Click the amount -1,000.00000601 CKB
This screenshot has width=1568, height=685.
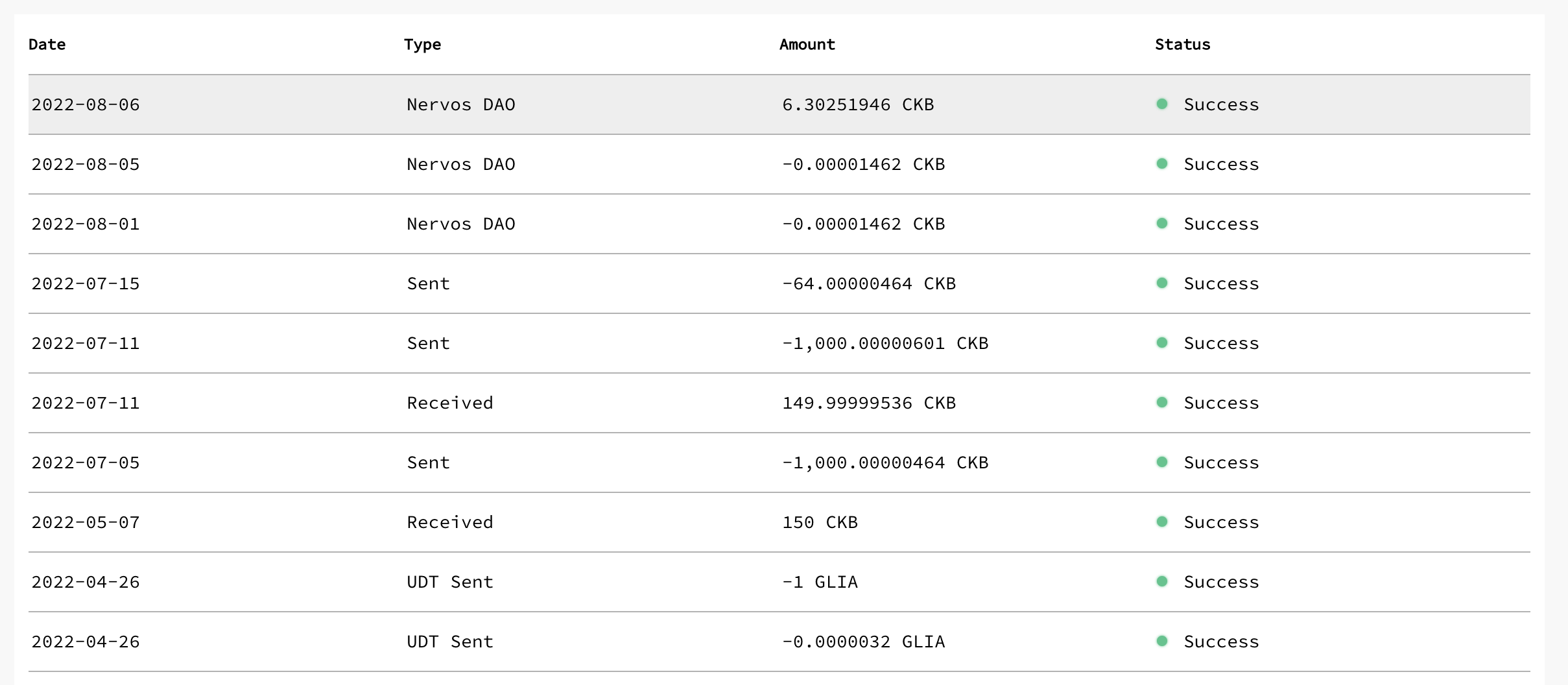885,343
